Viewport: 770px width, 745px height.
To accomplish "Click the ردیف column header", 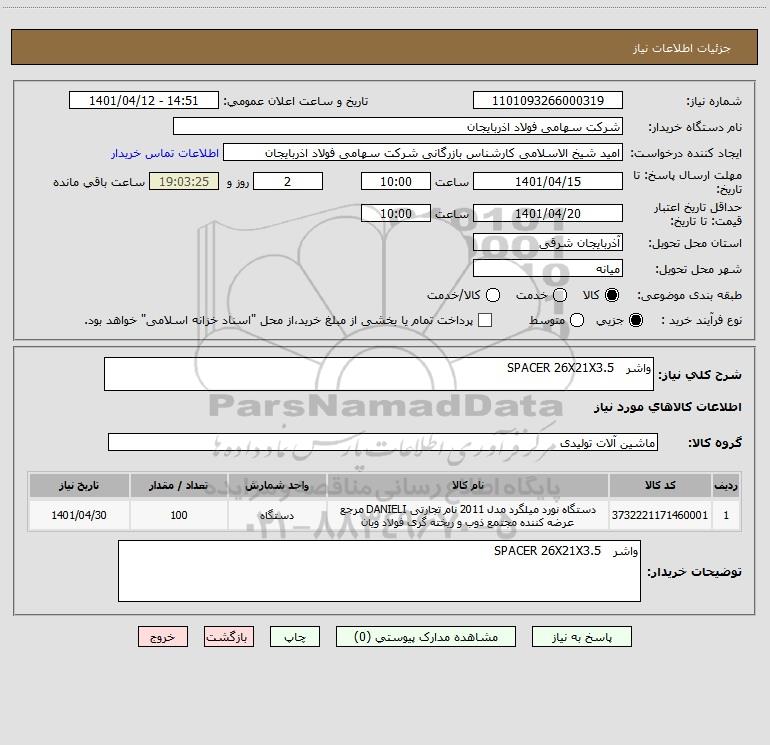I will [726, 485].
